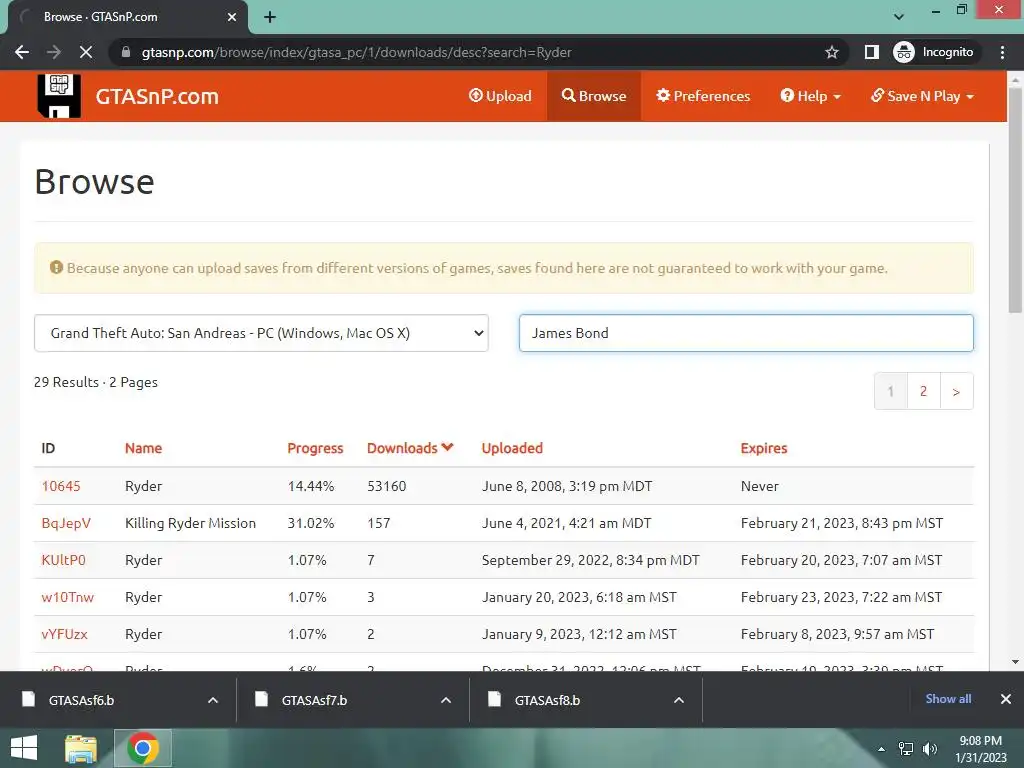The image size is (1024, 768).
Task: Click the 31.02% progress value
Action: [311, 523]
